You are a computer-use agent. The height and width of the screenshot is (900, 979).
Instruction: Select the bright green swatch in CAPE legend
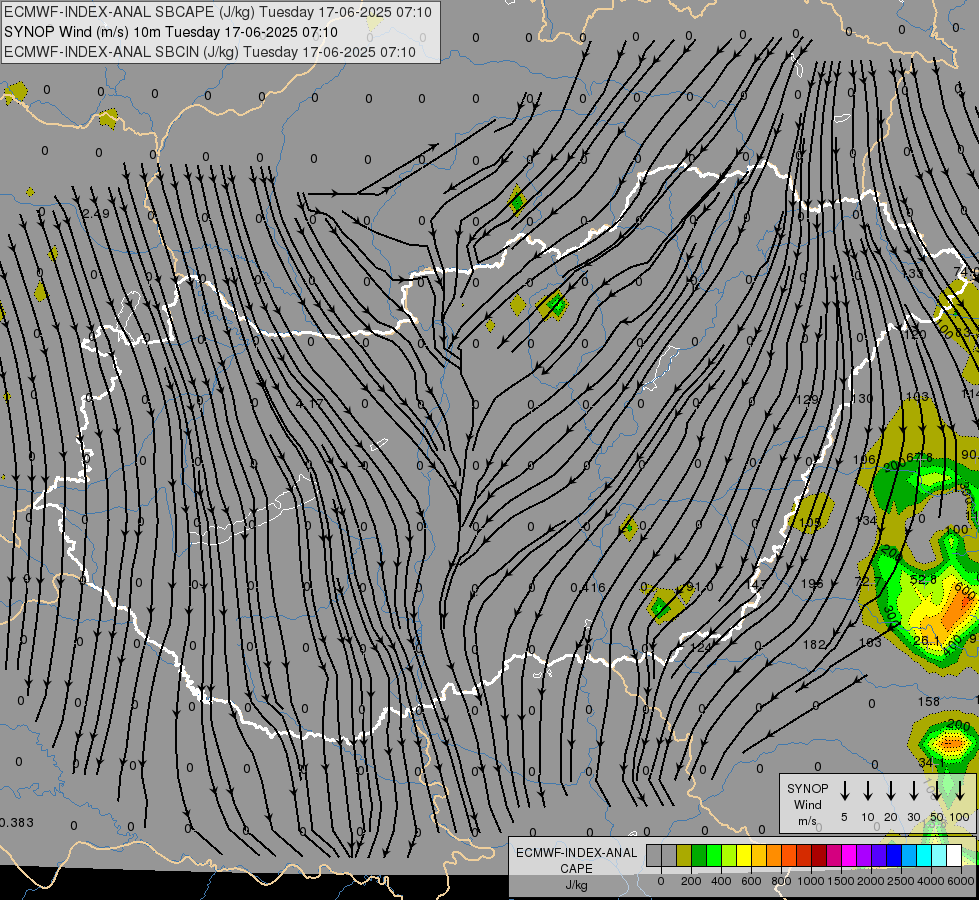tap(714, 855)
